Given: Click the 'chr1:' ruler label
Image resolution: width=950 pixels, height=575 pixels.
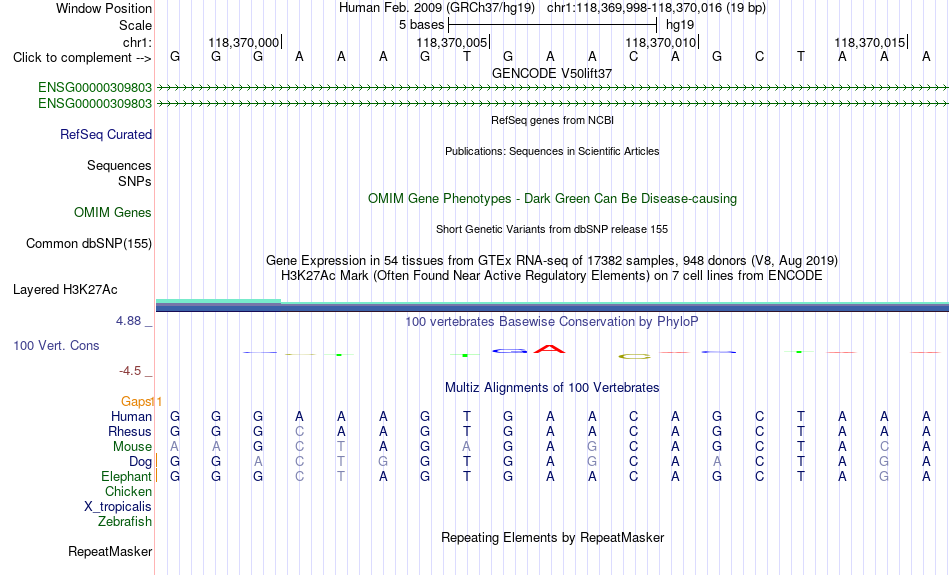Looking at the screenshot, I should pos(137,42).
